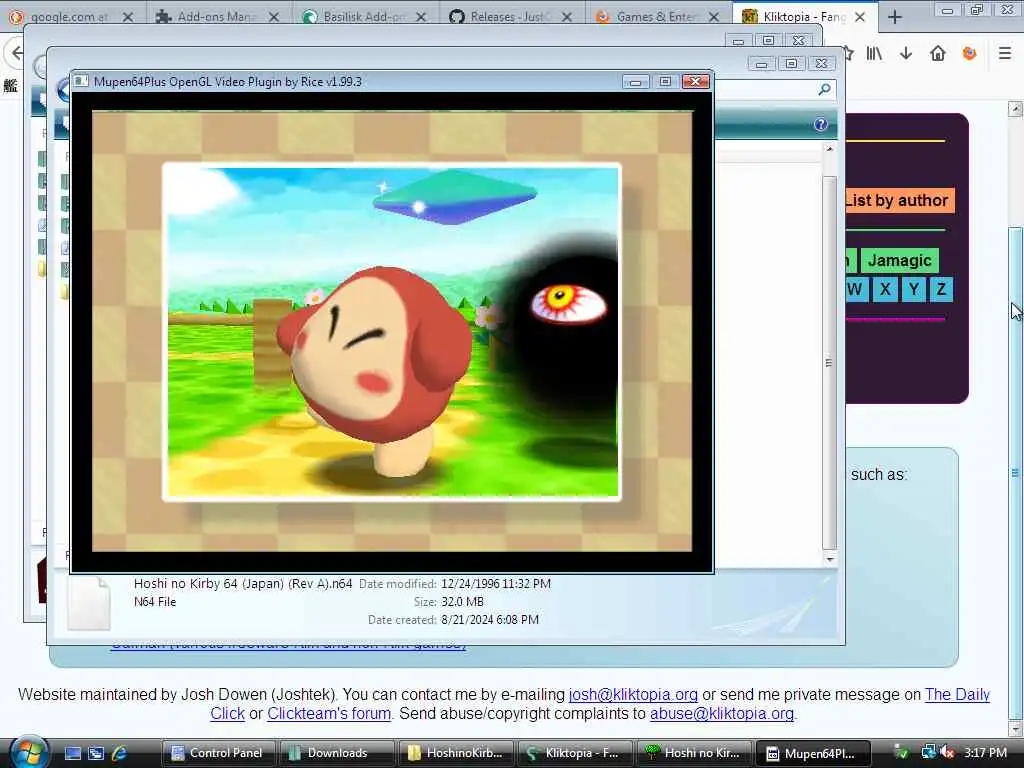This screenshot has height=768, width=1024.
Task: Click the system clock 3:17 PM
Action: pyautogui.click(x=985, y=753)
